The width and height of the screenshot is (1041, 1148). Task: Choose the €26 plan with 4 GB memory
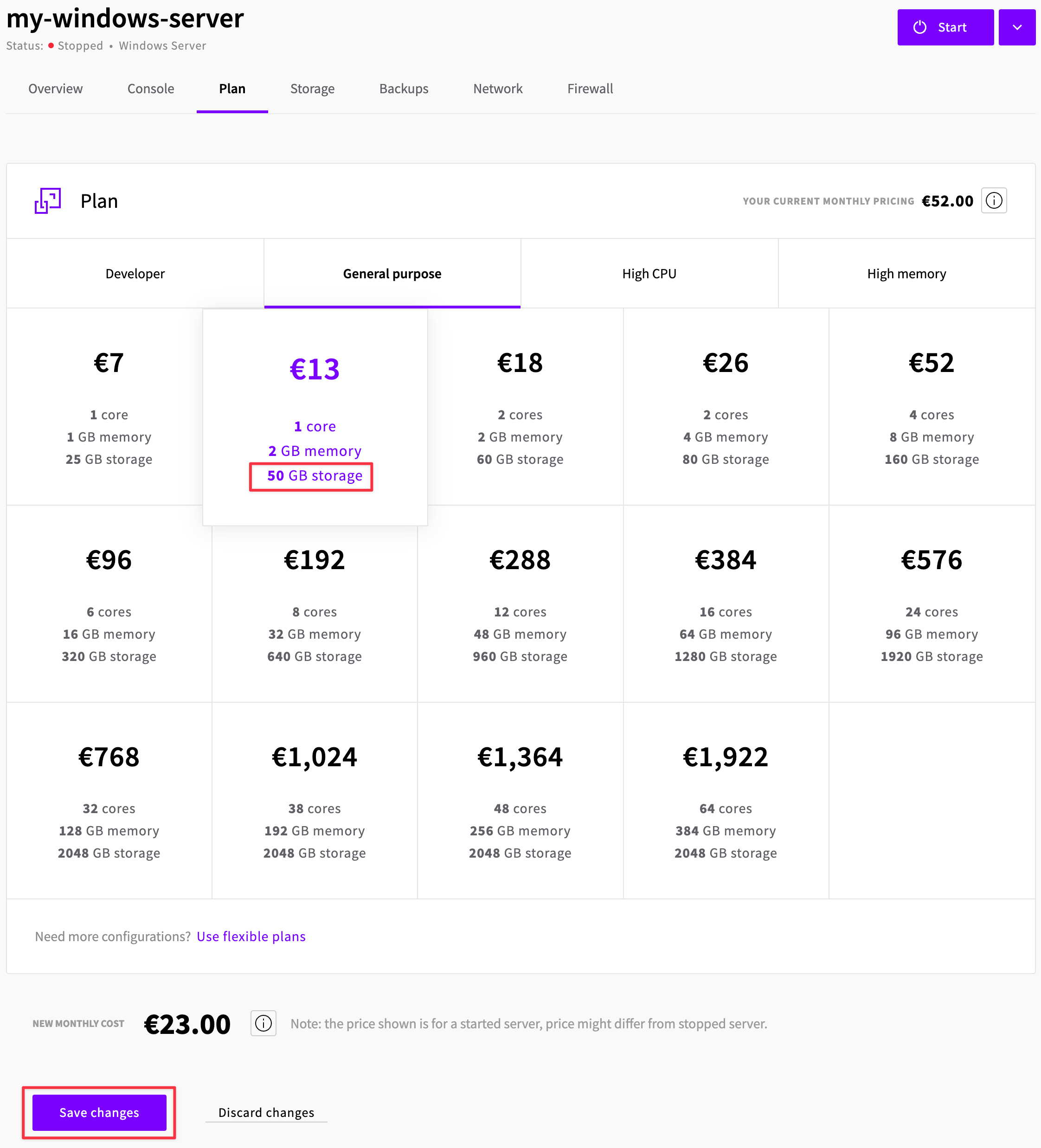[x=726, y=407]
